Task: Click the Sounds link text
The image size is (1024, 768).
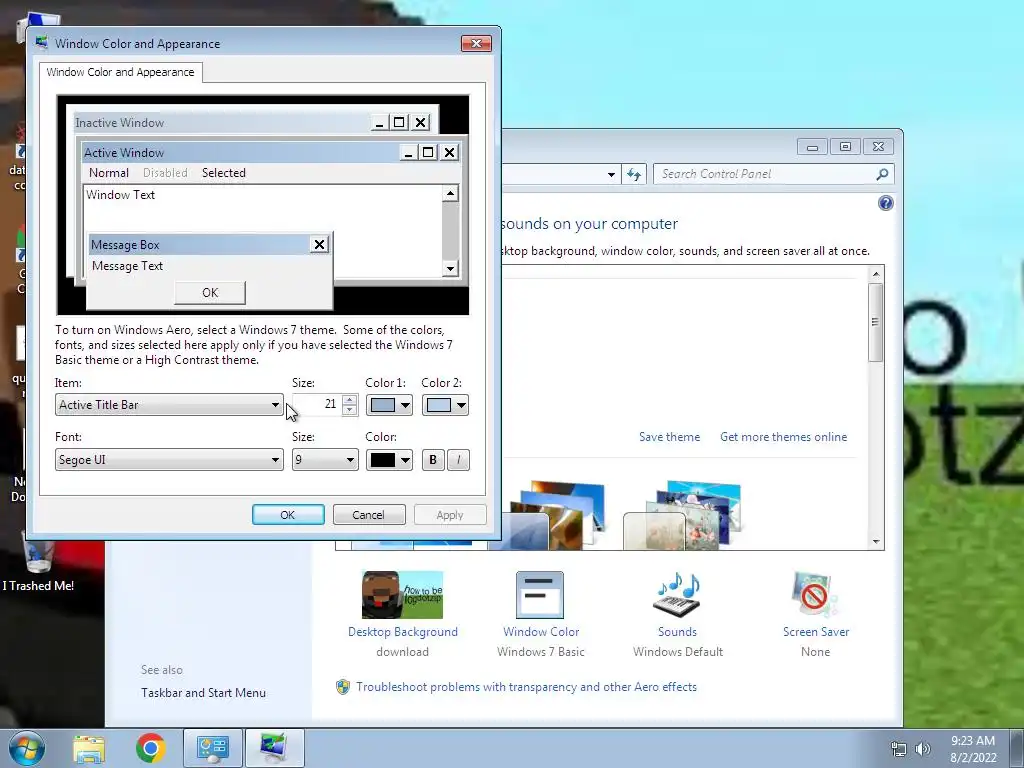Action: (677, 632)
